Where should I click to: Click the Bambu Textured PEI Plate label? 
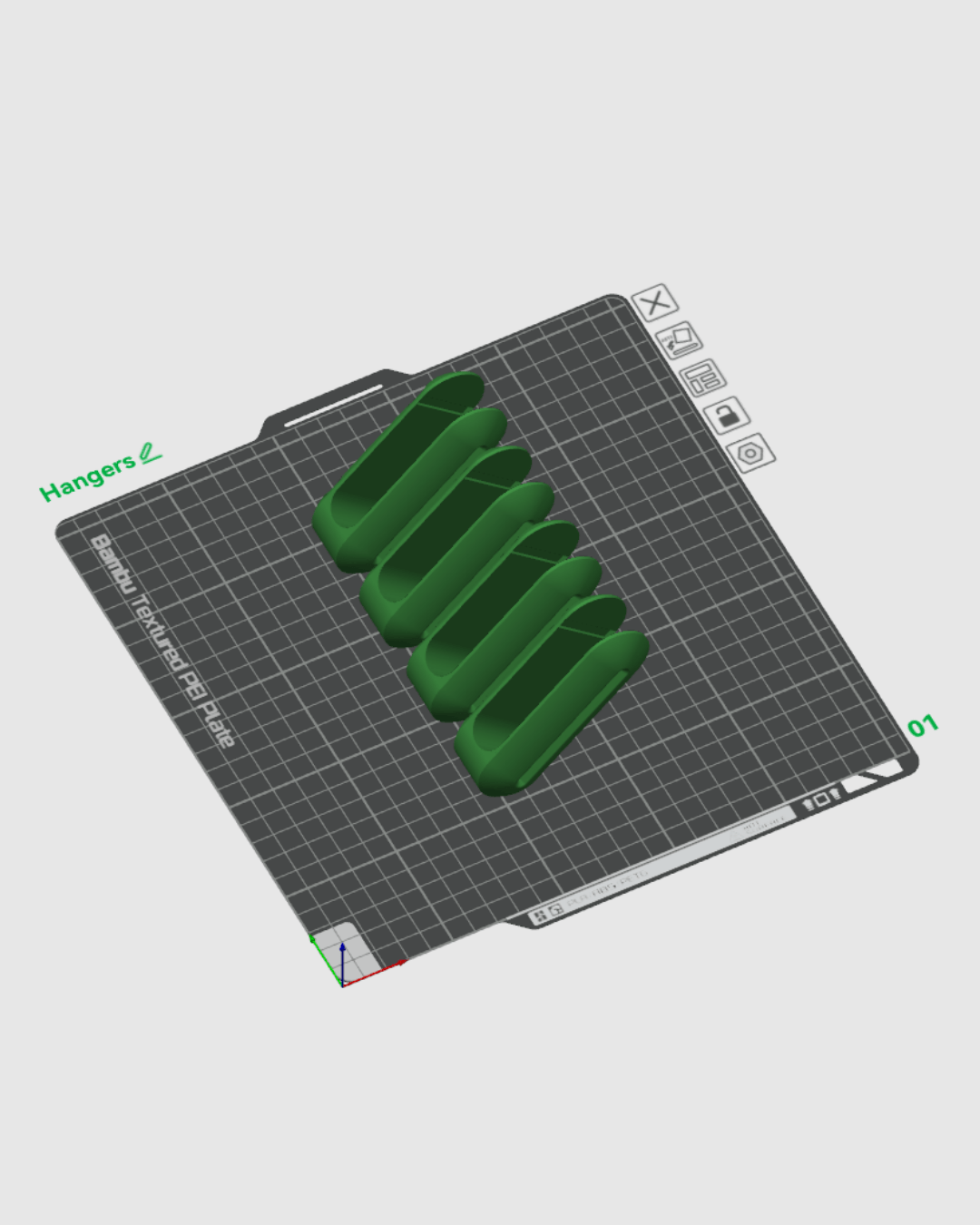(162, 640)
